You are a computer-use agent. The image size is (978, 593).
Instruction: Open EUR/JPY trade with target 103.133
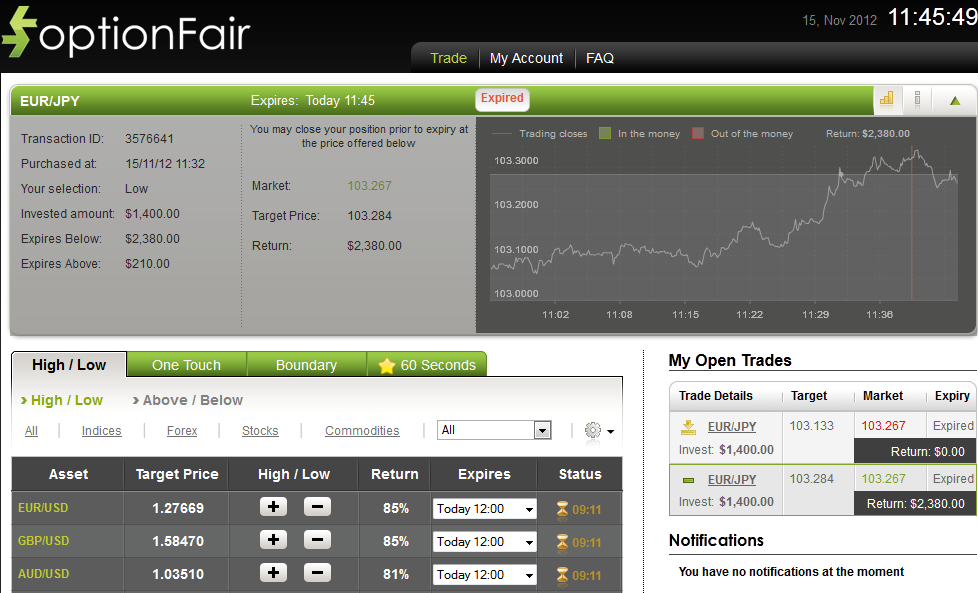point(732,427)
